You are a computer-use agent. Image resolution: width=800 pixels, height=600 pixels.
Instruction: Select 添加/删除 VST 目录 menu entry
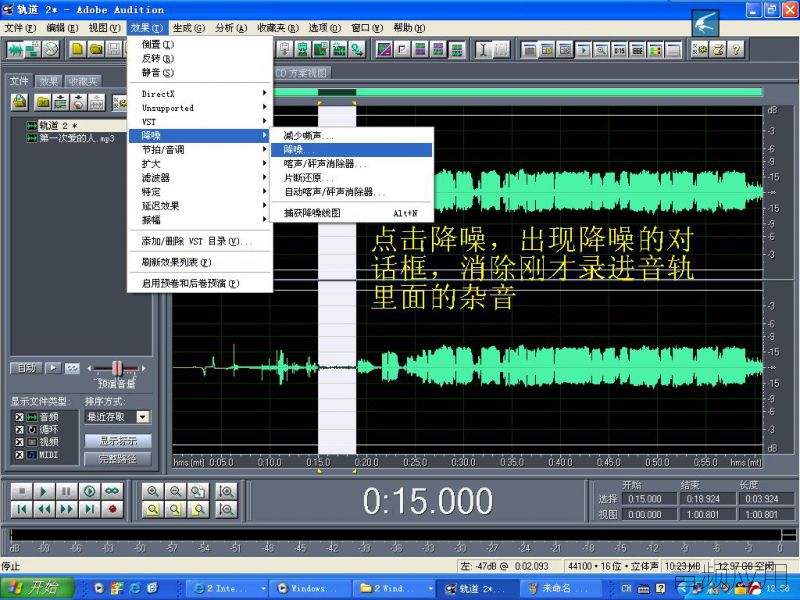tap(199, 241)
